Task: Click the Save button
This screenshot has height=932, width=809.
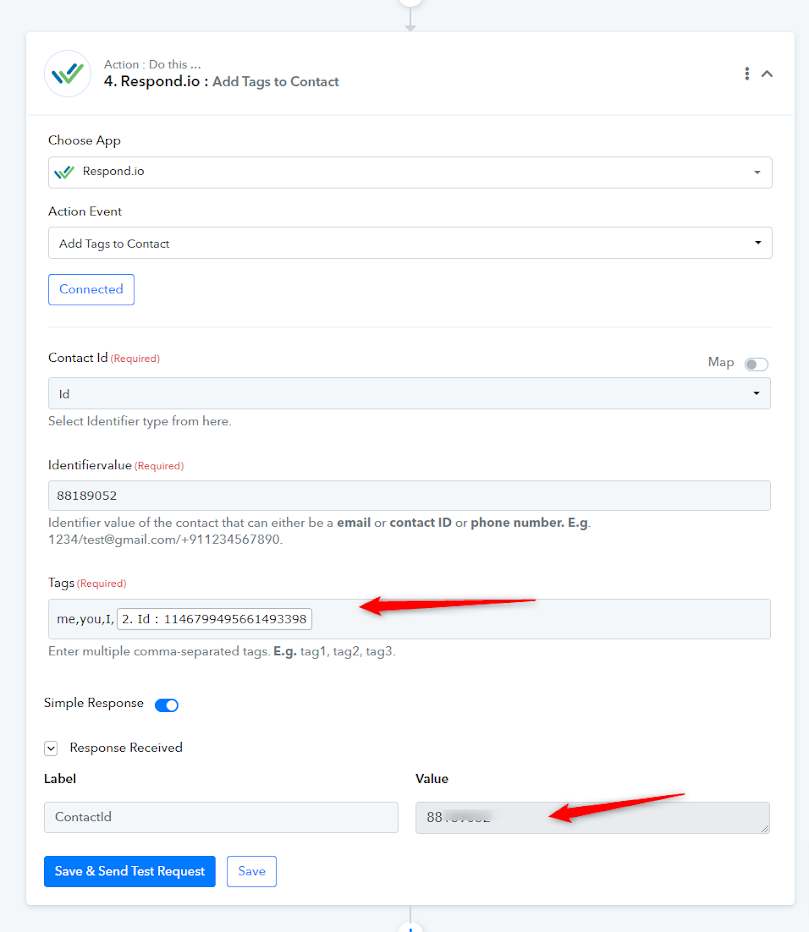Action: tap(251, 871)
